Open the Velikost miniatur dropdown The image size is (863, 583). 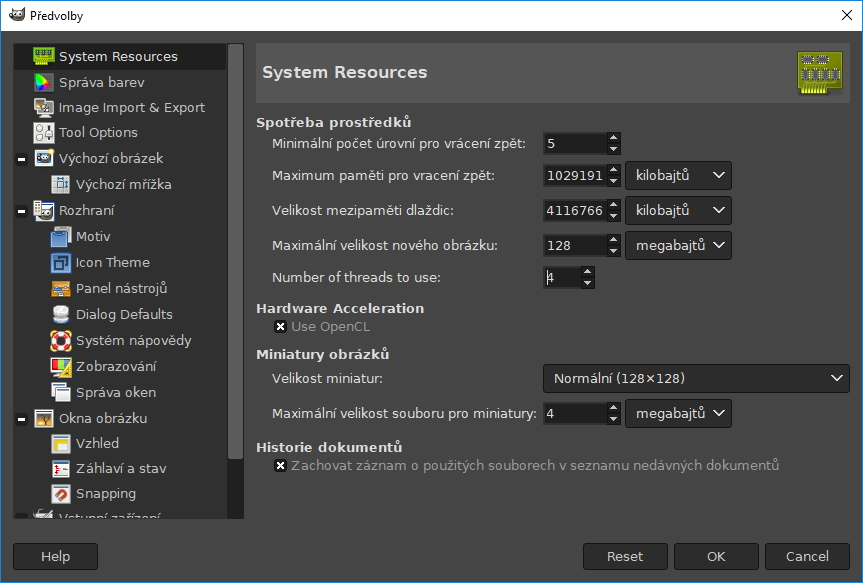[695, 378]
